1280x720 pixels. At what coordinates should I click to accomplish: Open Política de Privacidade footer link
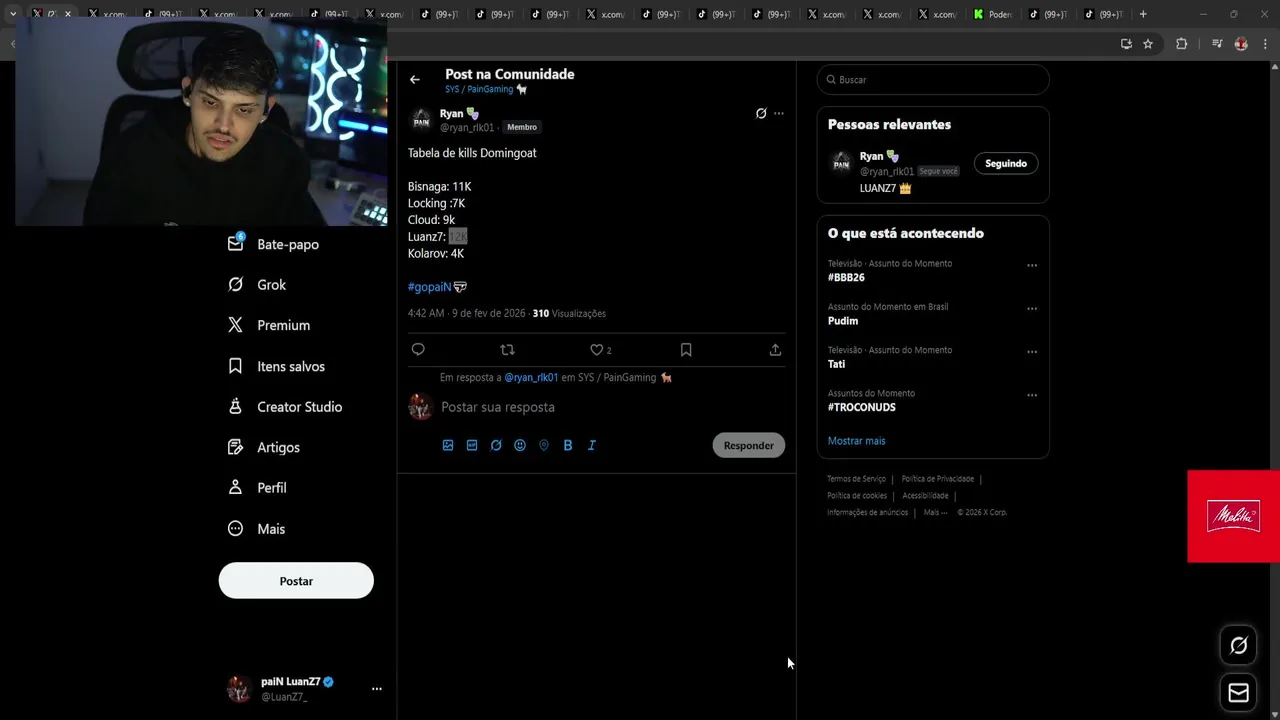(938, 479)
